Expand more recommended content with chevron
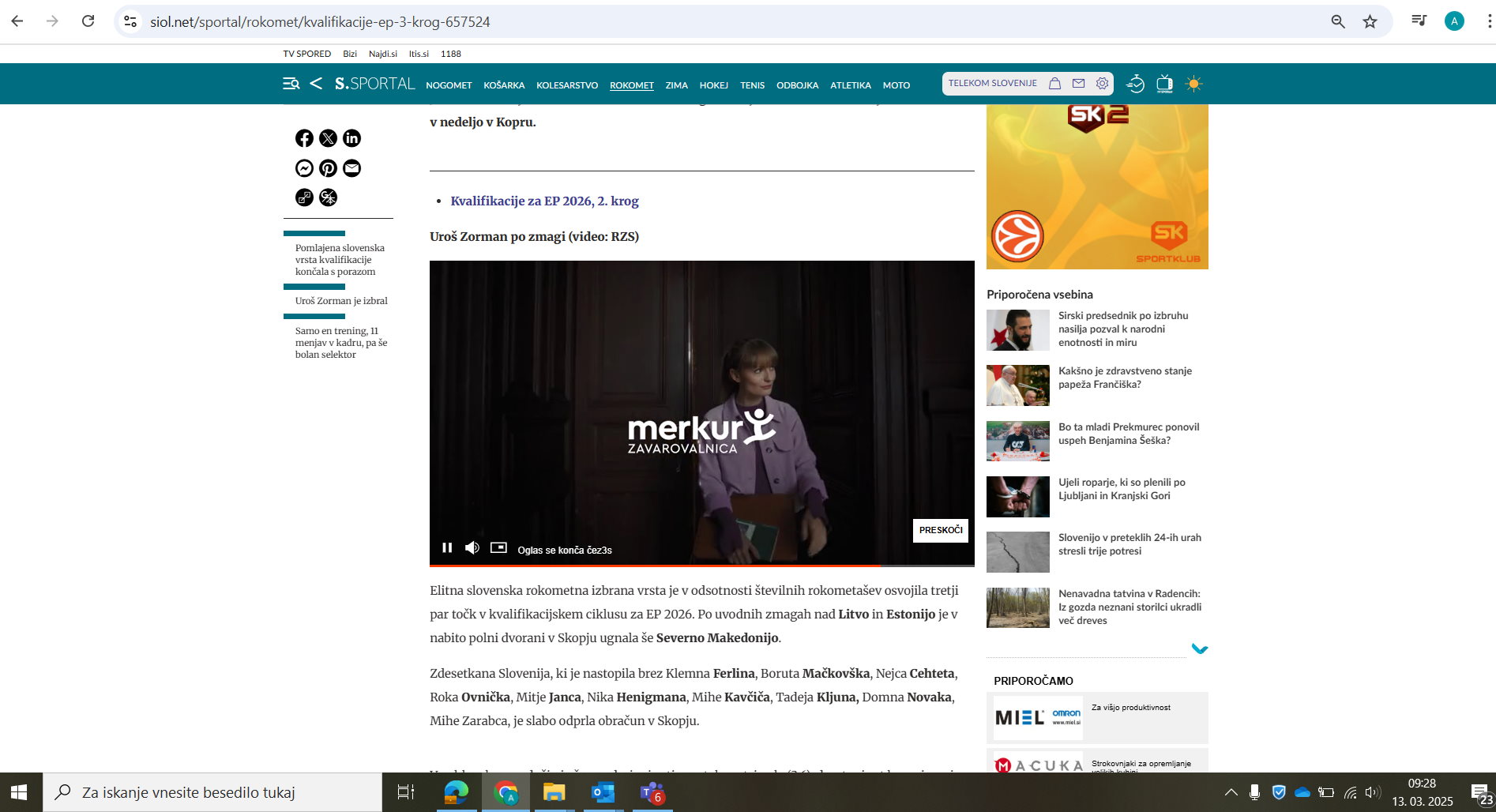1496x812 pixels. 1199,649
